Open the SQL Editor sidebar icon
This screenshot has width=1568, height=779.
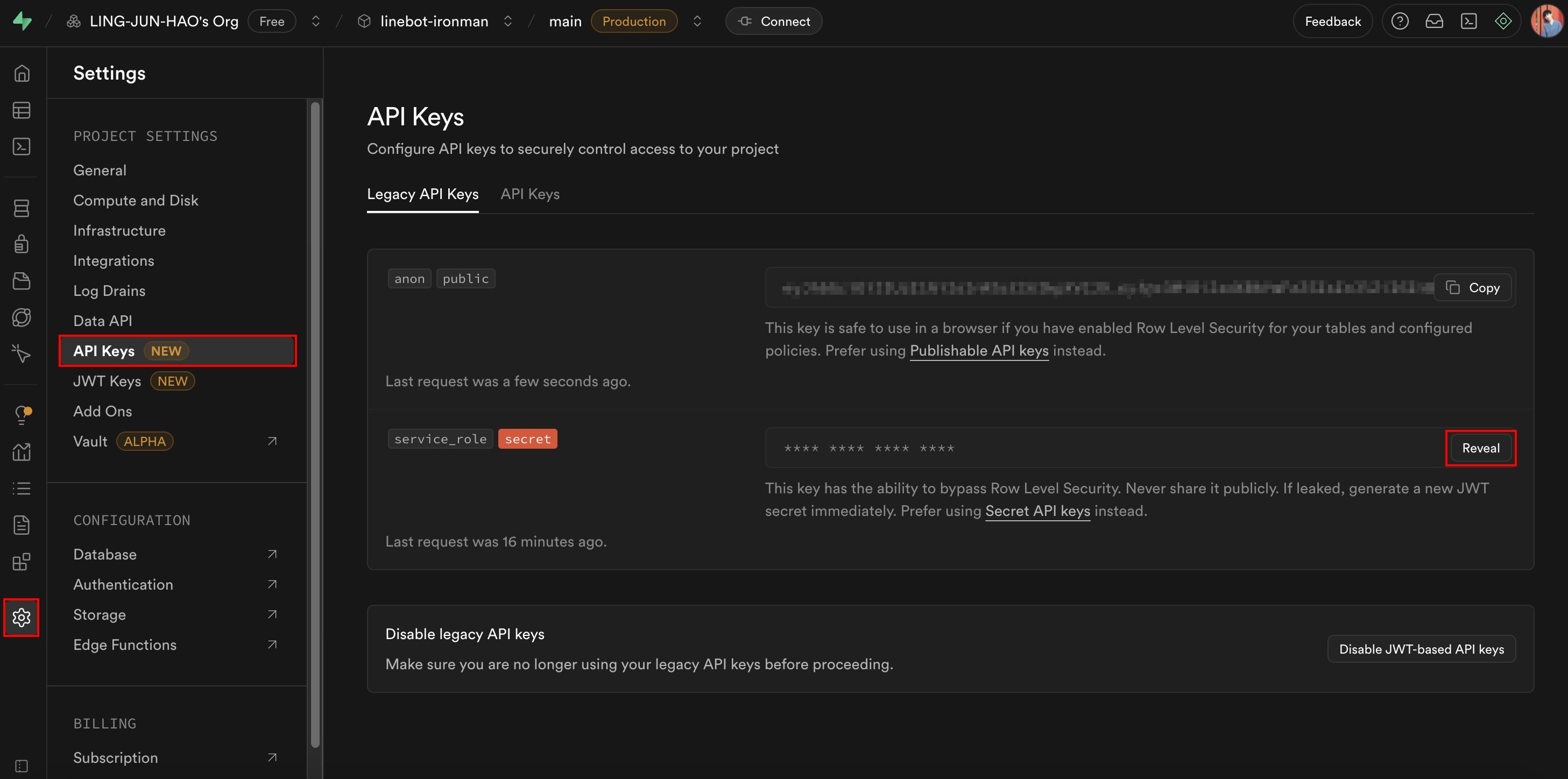[22, 147]
